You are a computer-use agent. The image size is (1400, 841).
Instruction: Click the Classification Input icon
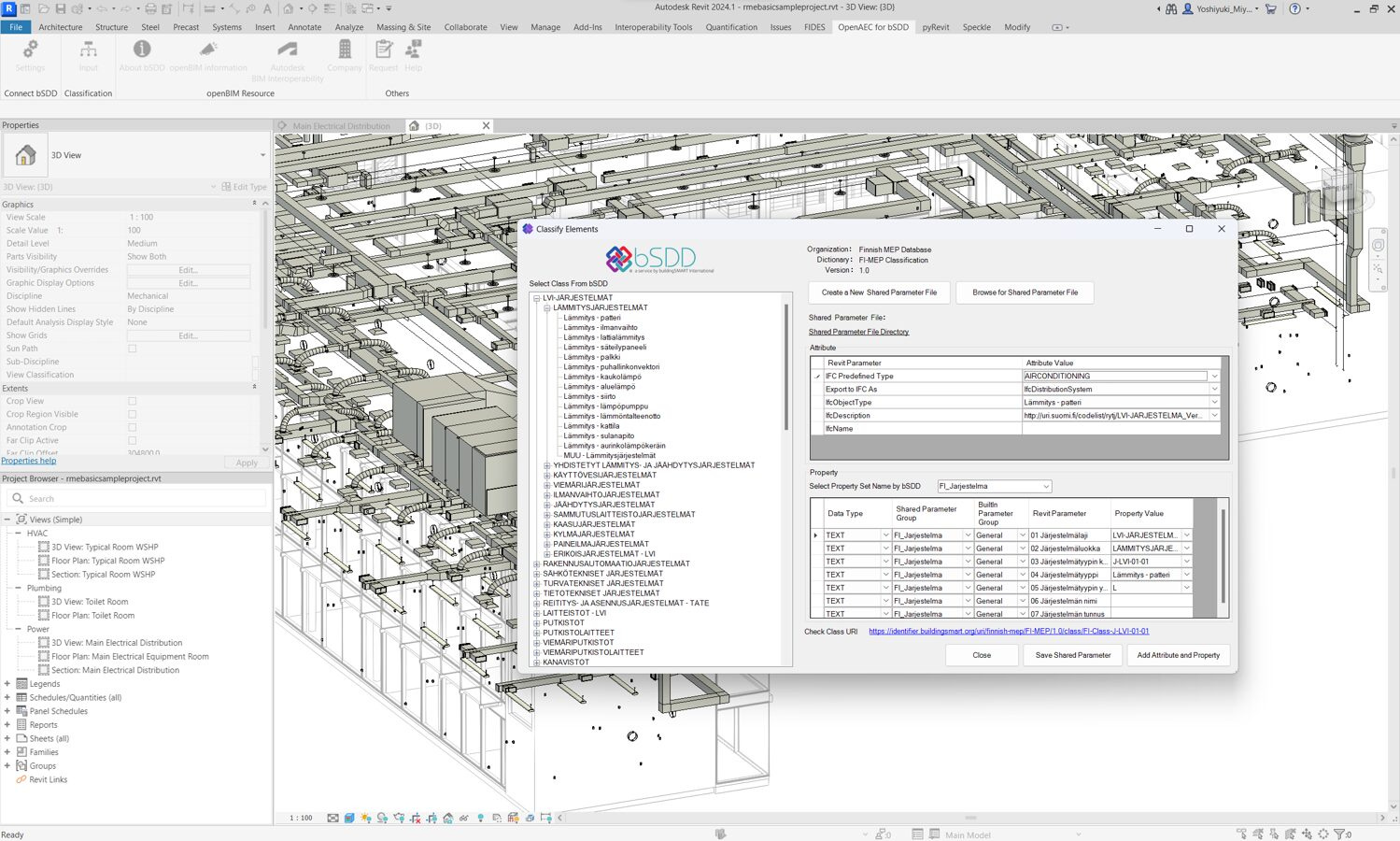pos(88,49)
